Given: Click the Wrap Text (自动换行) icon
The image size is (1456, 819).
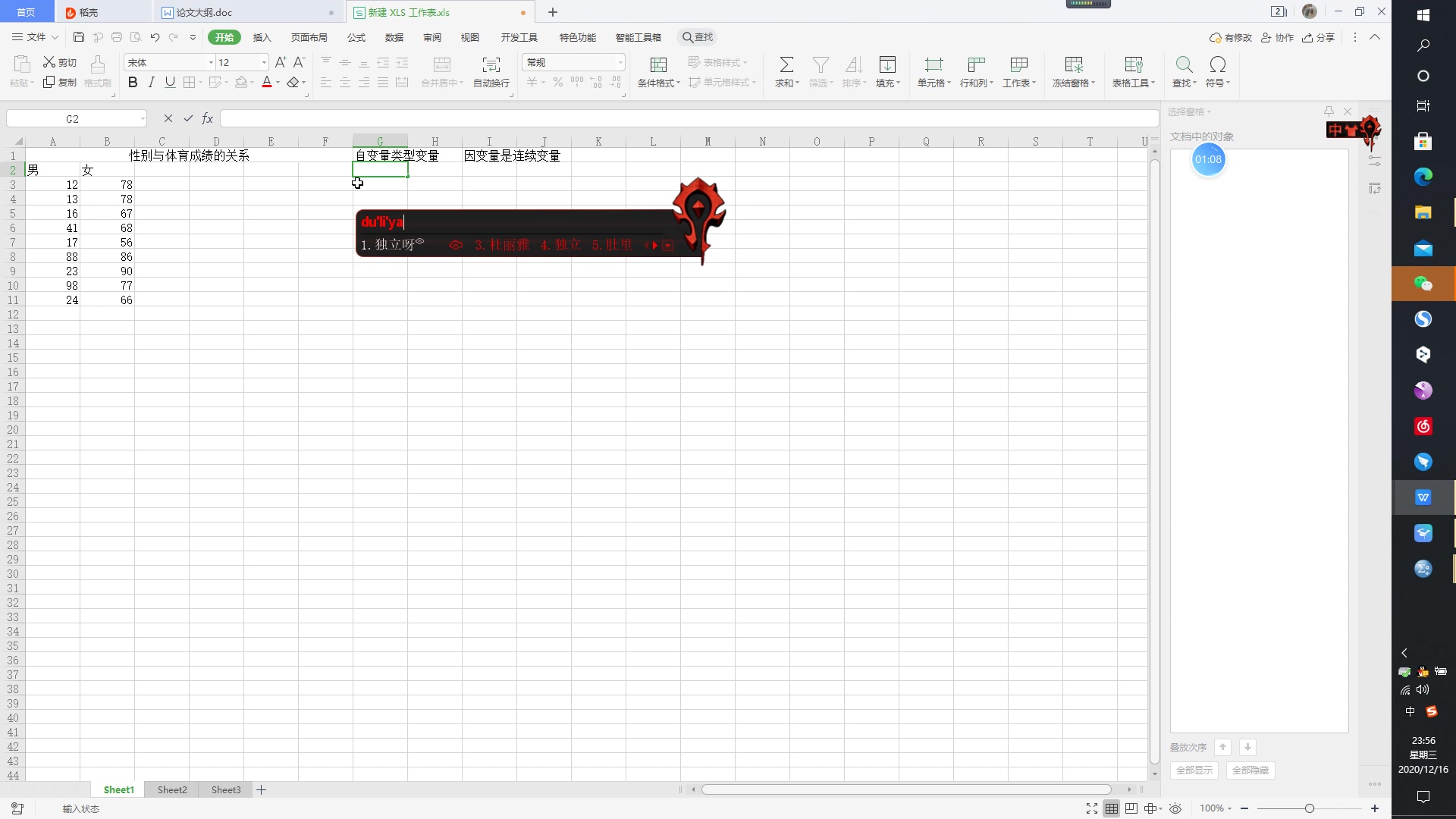Looking at the screenshot, I should (x=491, y=65).
